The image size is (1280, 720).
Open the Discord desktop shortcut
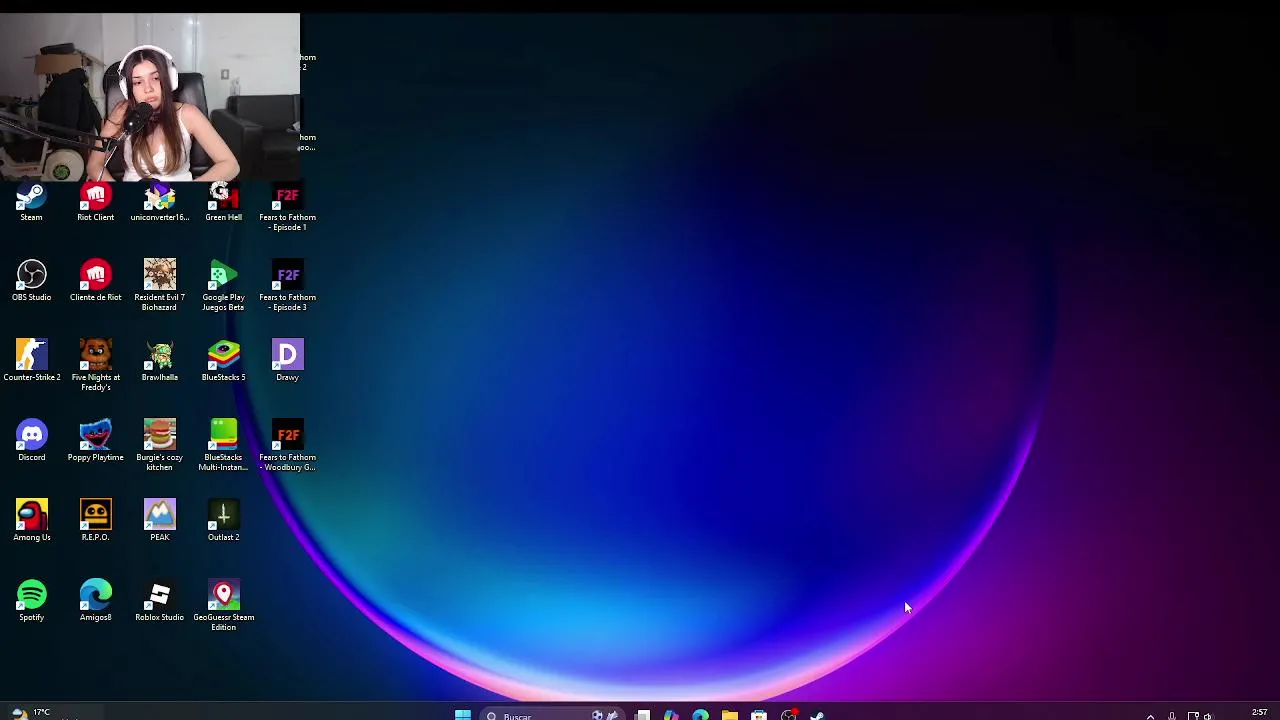[x=31, y=441]
